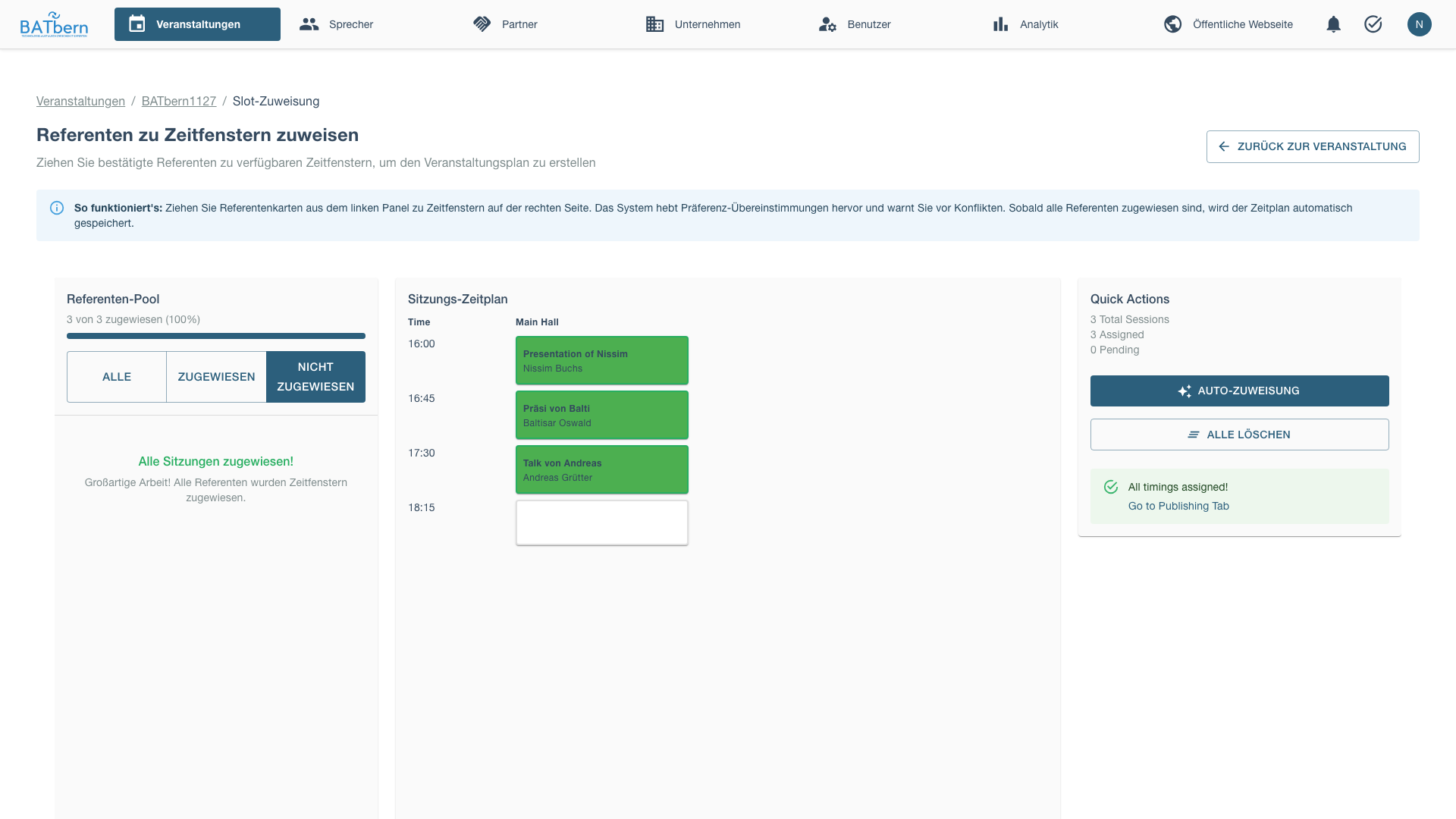Image resolution: width=1456 pixels, height=819 pixels.
Task: Click the Veranstaltungen breadcrumb link
Action: pos(80,101)
